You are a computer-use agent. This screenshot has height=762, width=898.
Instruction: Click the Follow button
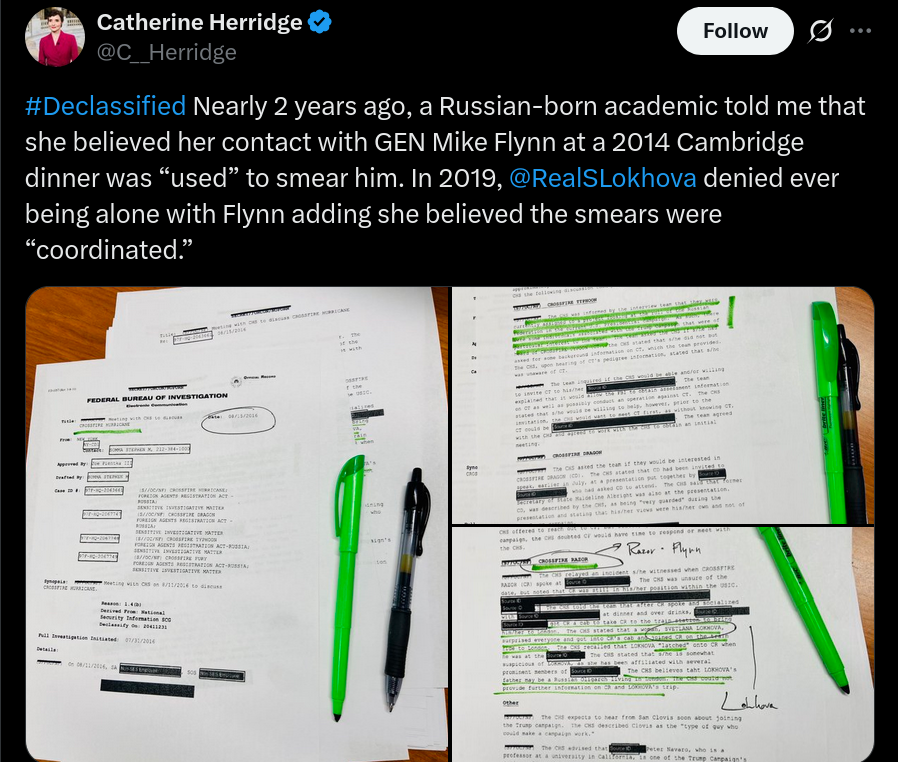(735, 31)
